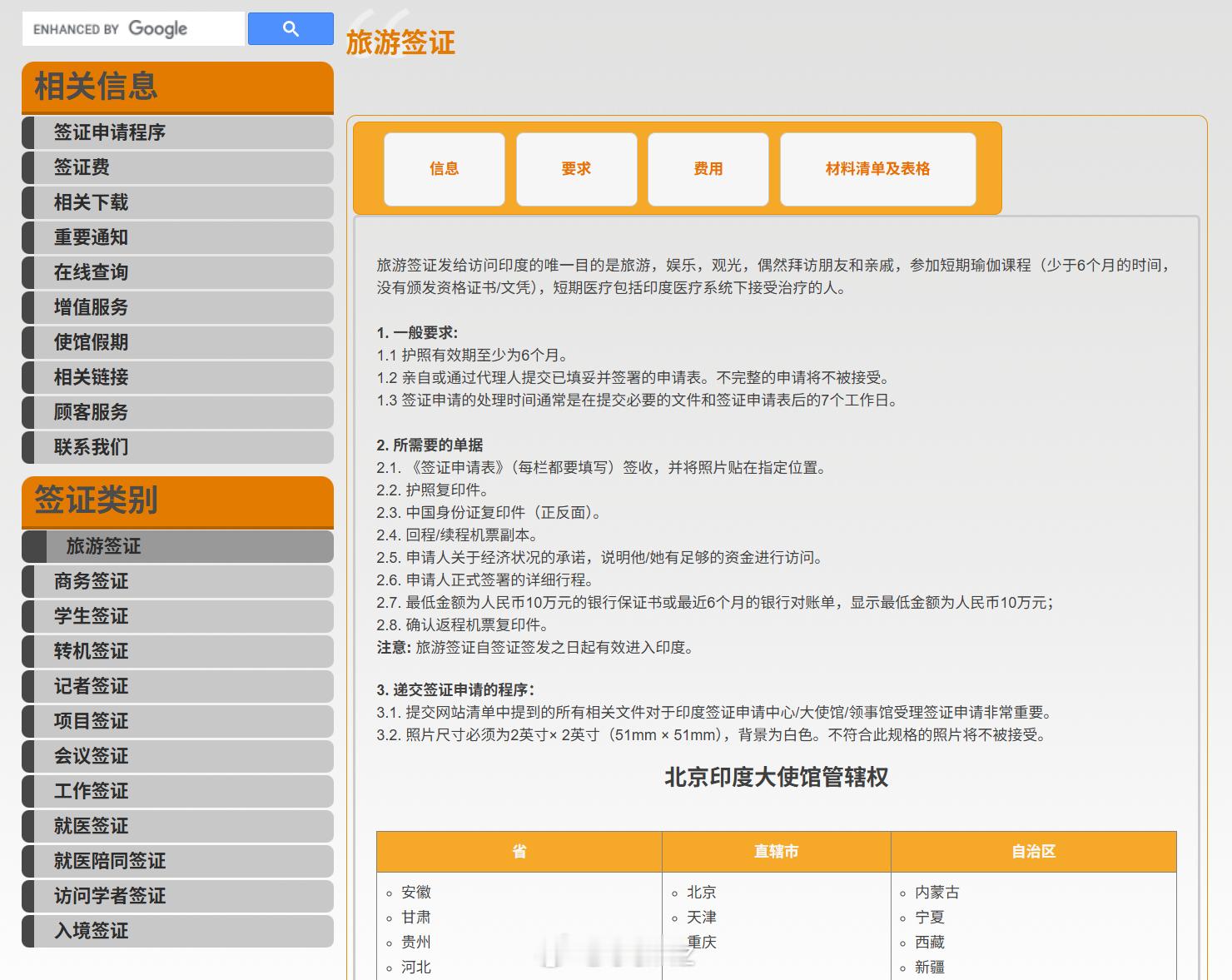The height and width of the screenshot is (980, 1232).
Task: Go to 联系我们 page
Action: click(x=177, y=447)
